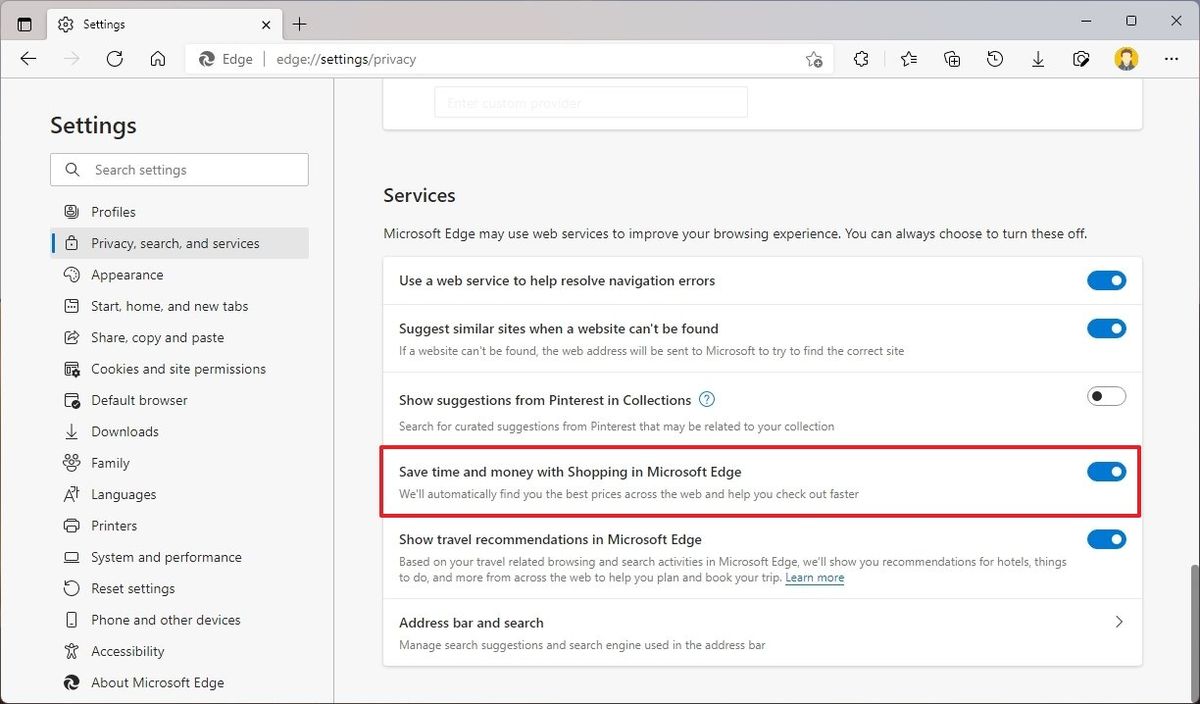Open the Extensions puzzle icon
1200x704 pixels.
861,59
